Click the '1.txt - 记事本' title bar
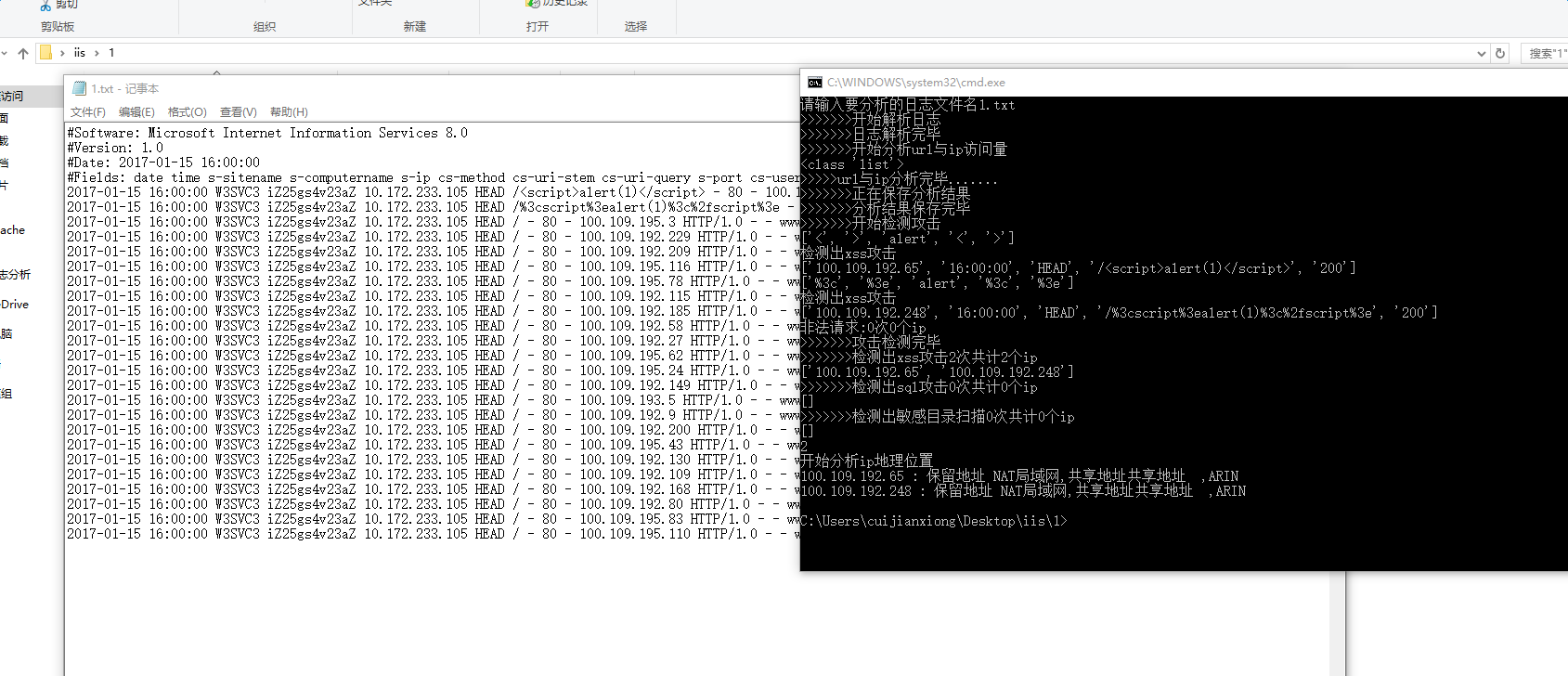 tap(432, 88)
